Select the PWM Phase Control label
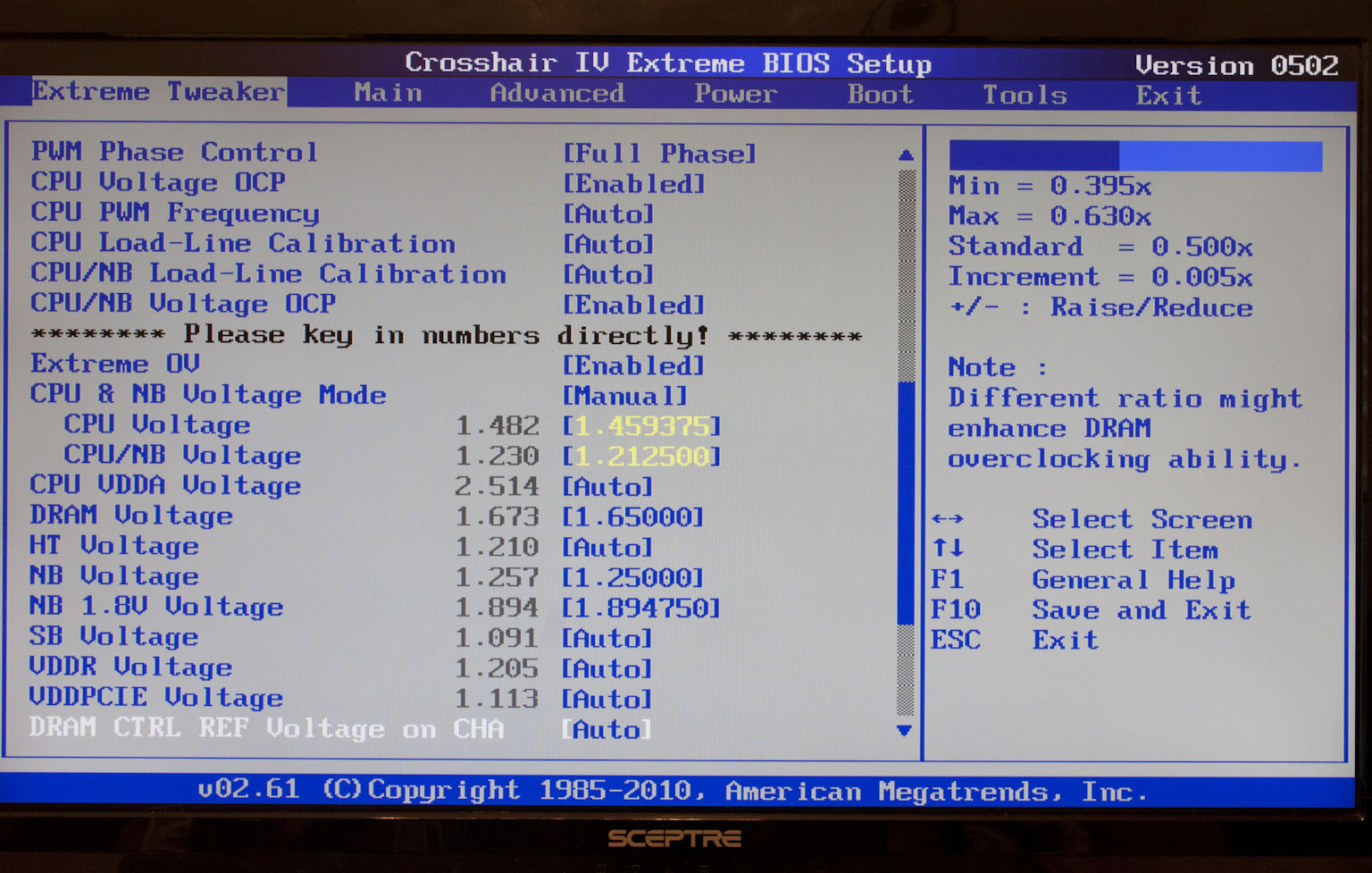Image resolution: width=1372 pixels, height=873 pixels. 174,152
